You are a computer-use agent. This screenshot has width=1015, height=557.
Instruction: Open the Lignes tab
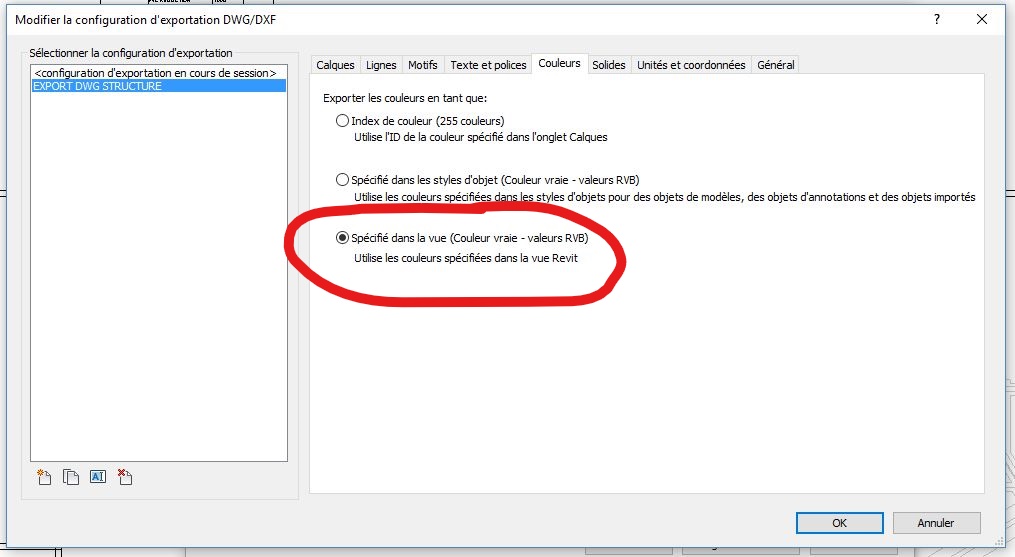click(381, 65)
